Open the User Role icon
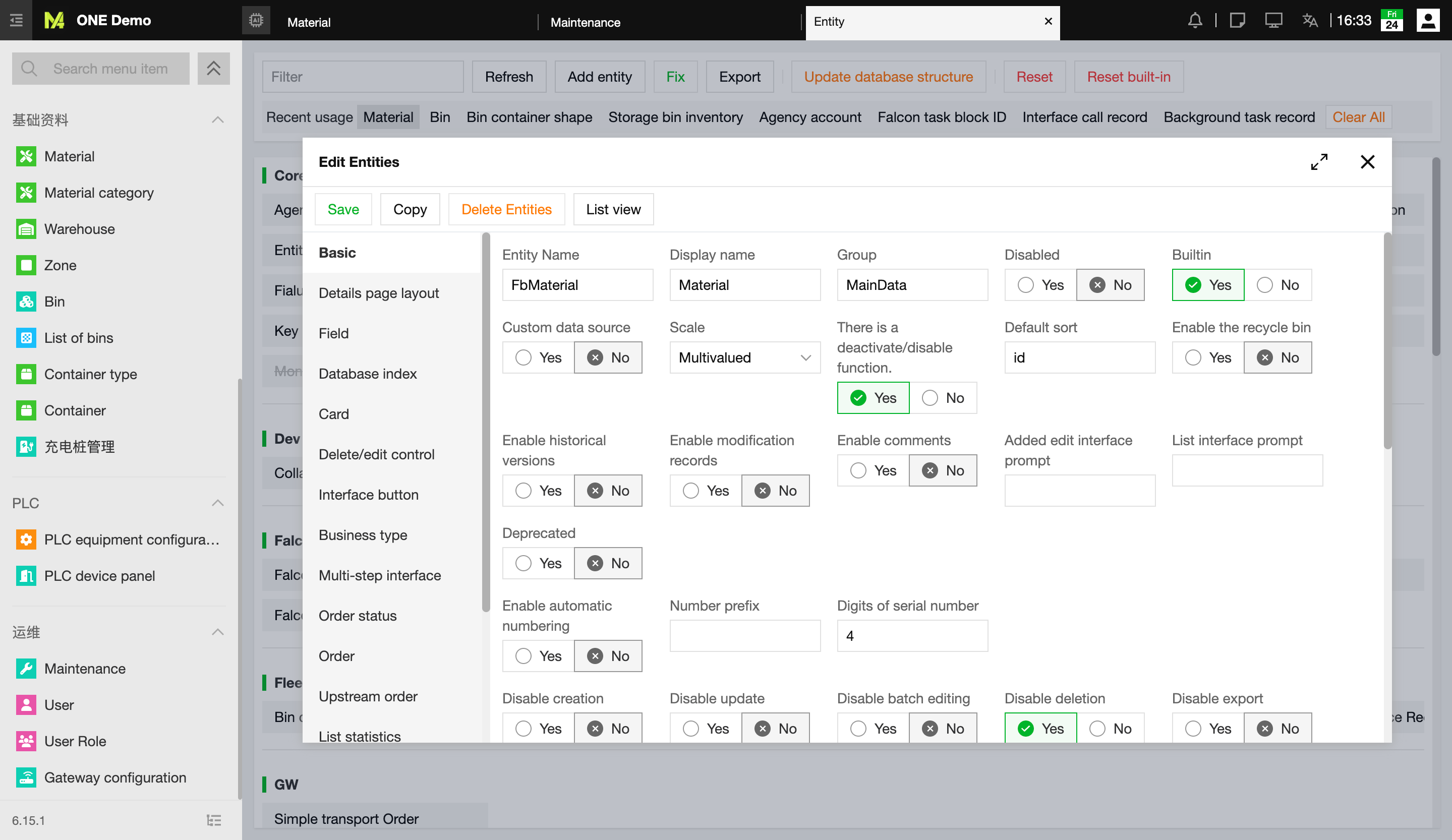Screen dimensions: 1452x840 pos(26,741)
